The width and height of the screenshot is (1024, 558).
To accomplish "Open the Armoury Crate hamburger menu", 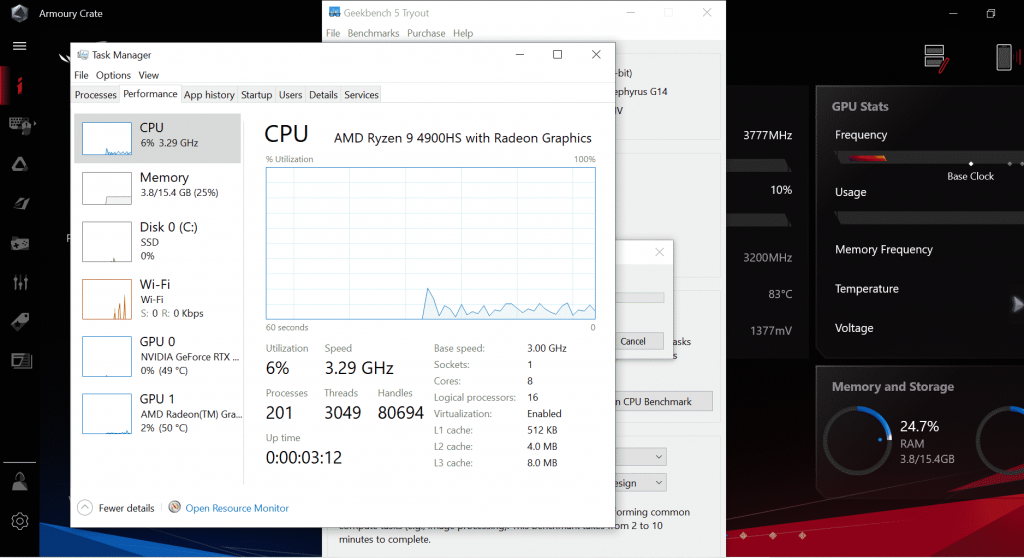I will click(x=20, y=46).
